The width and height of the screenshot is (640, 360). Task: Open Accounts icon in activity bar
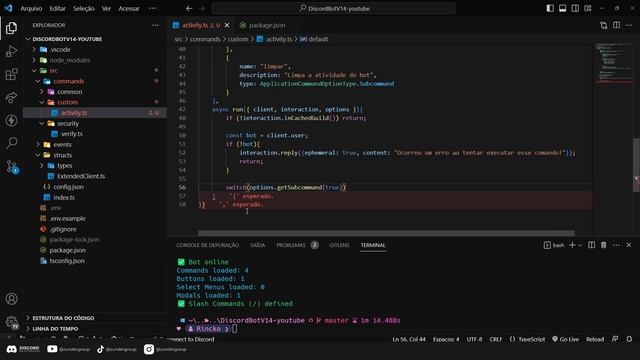click(x=11, y=299)
